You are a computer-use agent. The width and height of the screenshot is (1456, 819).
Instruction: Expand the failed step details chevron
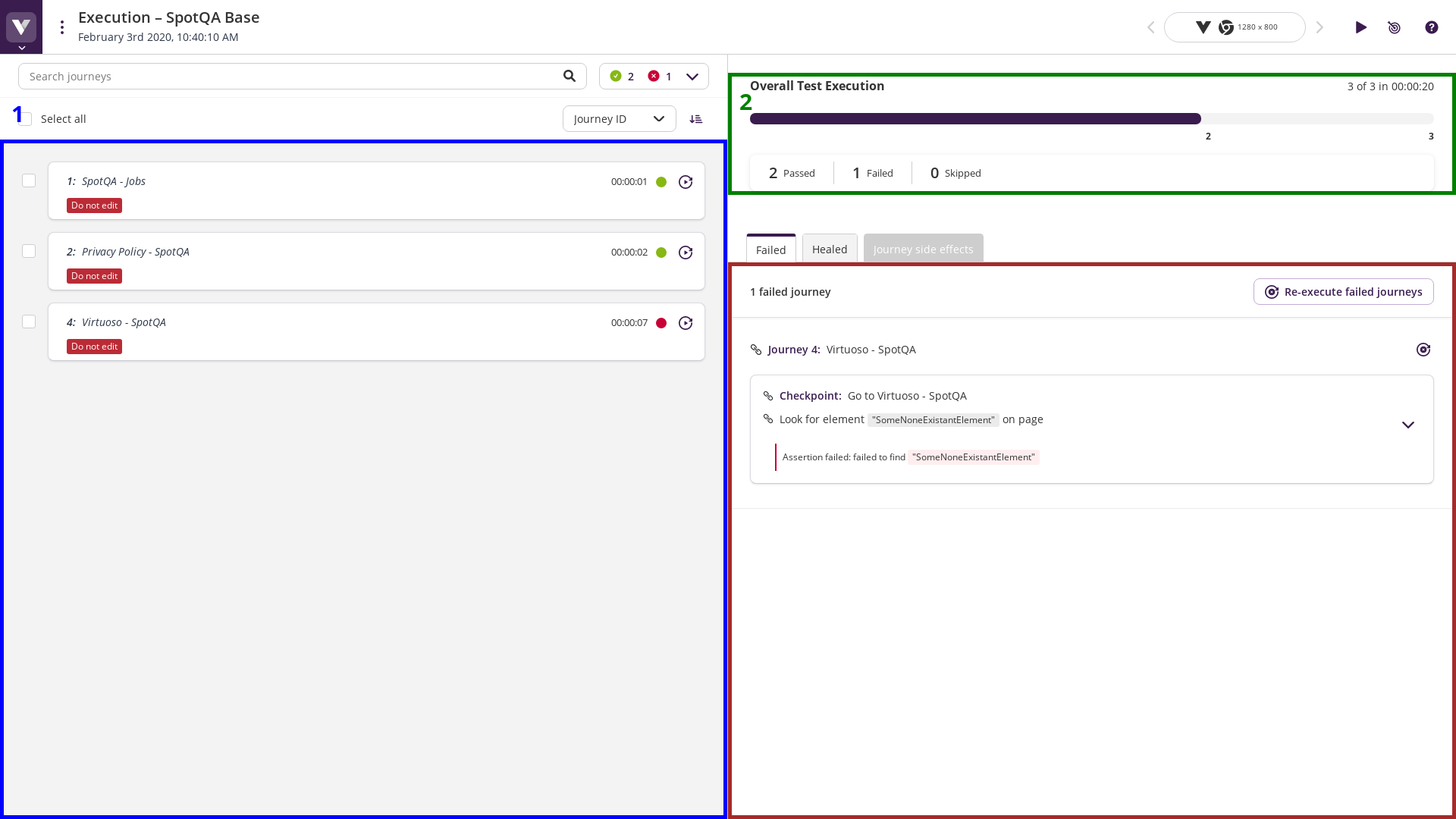(1408, 425)
